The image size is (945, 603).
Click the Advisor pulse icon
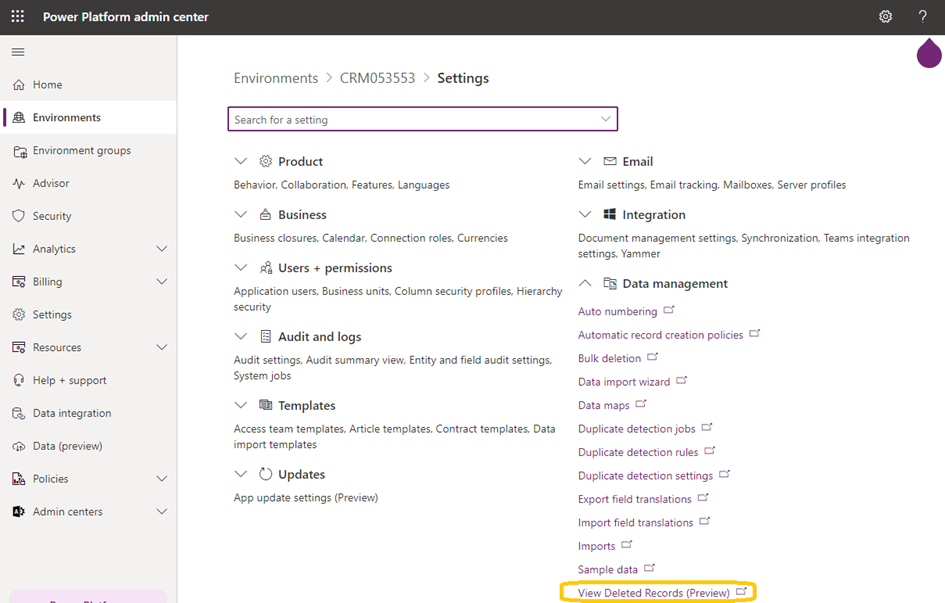19,183
